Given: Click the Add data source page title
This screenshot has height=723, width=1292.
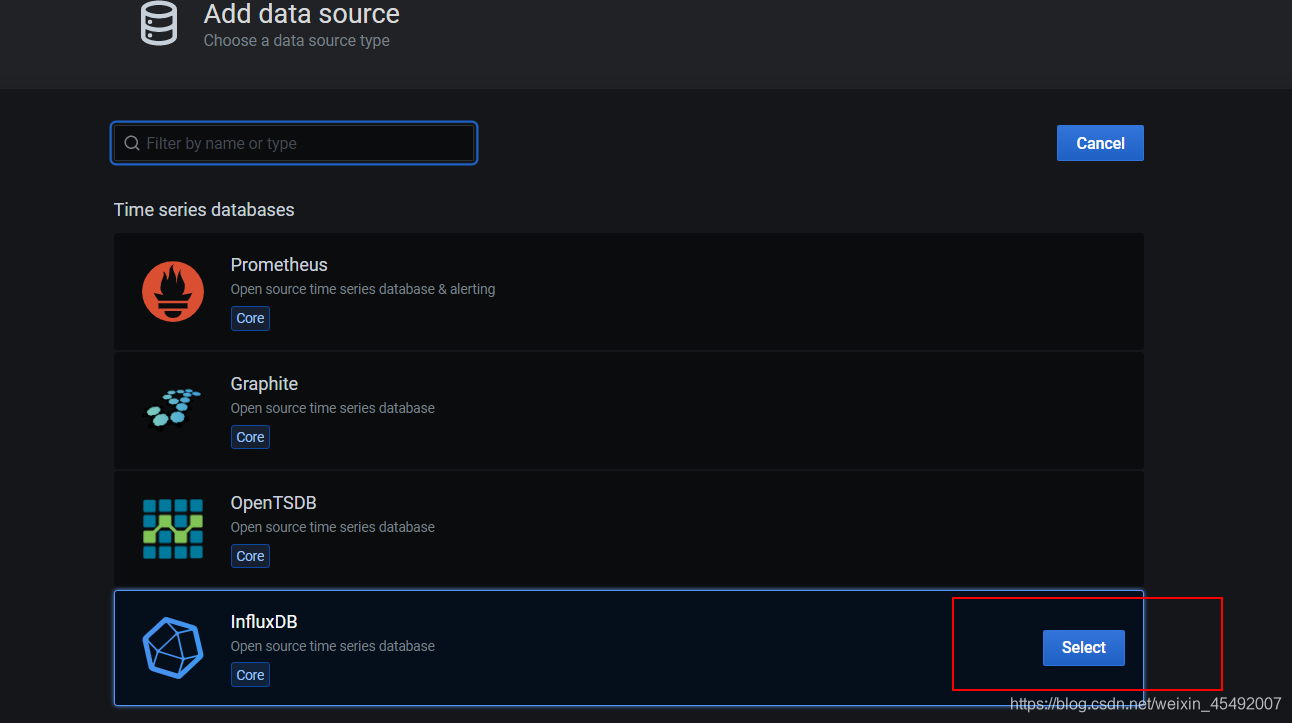Looking at the screenshot, I should [302, 14].
